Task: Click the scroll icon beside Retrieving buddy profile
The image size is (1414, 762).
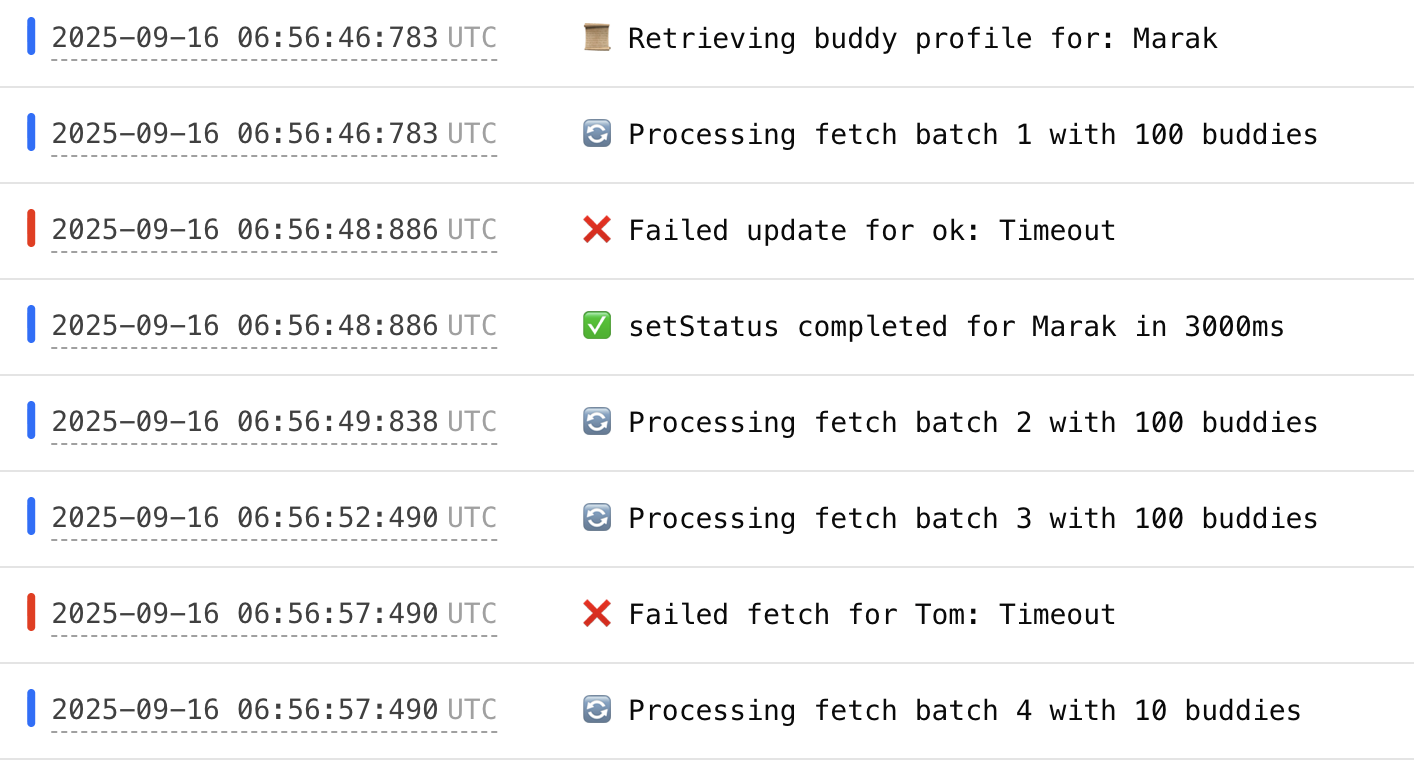Action: (596, 38)
